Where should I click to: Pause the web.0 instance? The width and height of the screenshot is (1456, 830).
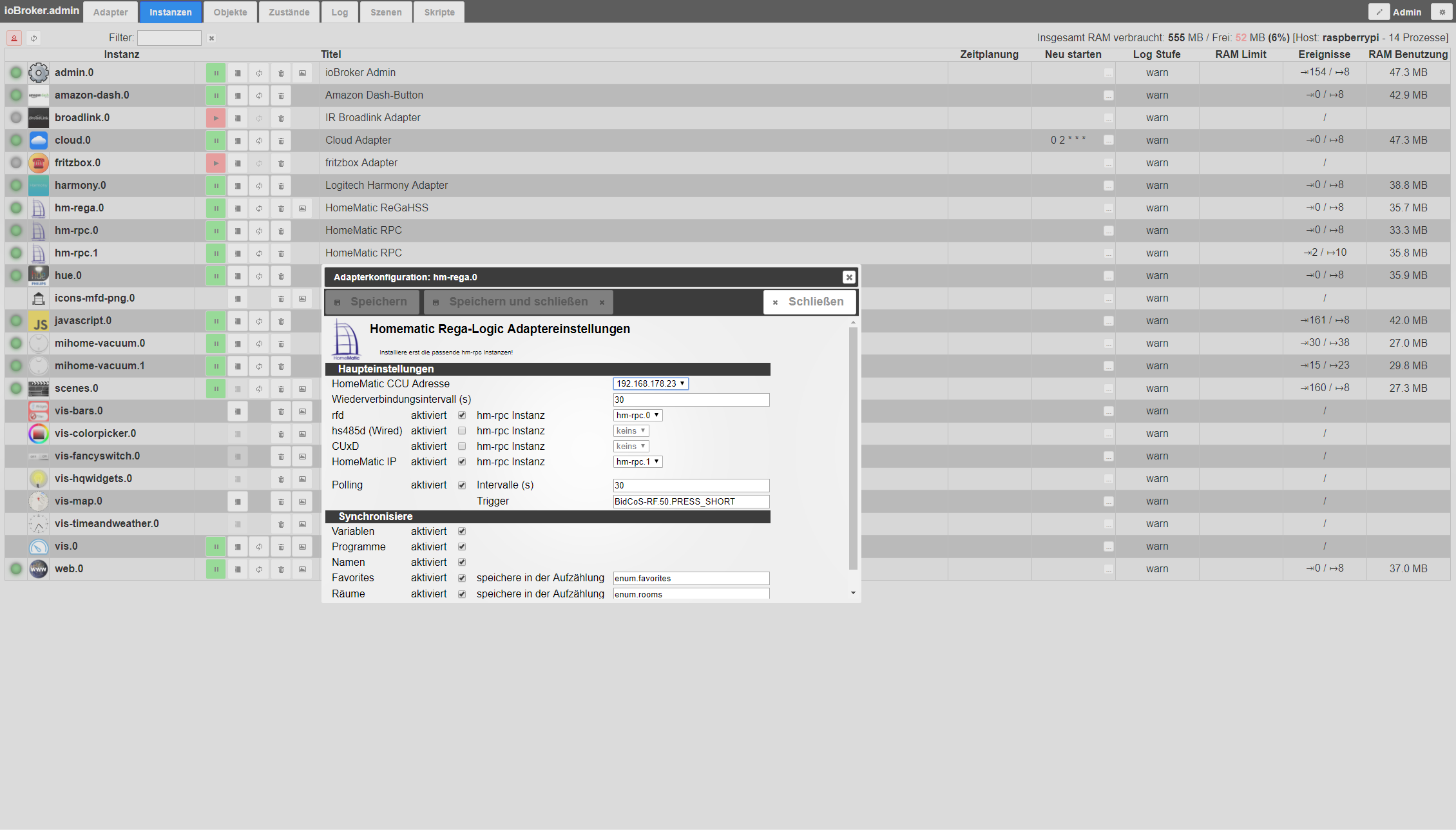pyautogui.click(x=216, y=569)
